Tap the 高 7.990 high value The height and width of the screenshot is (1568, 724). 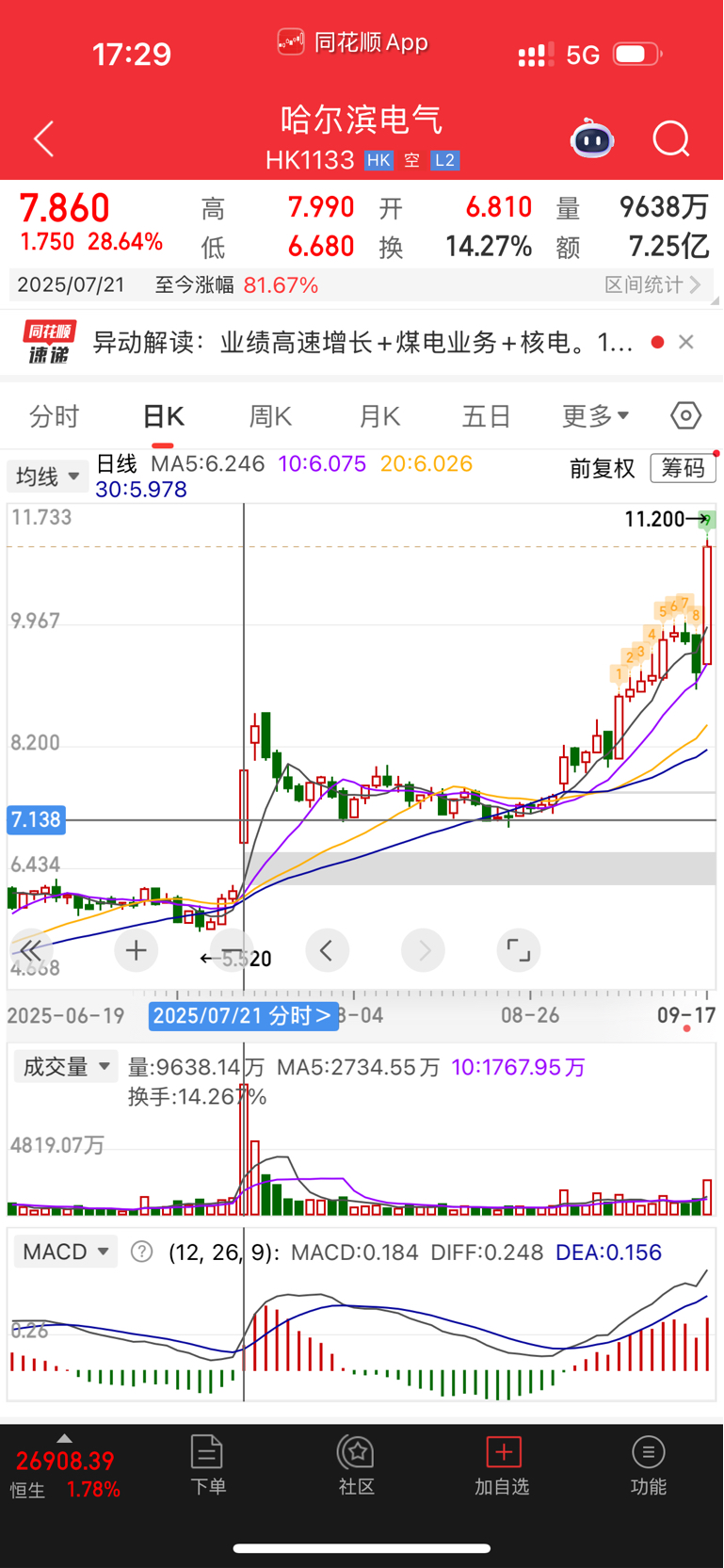tap(321, 207)
